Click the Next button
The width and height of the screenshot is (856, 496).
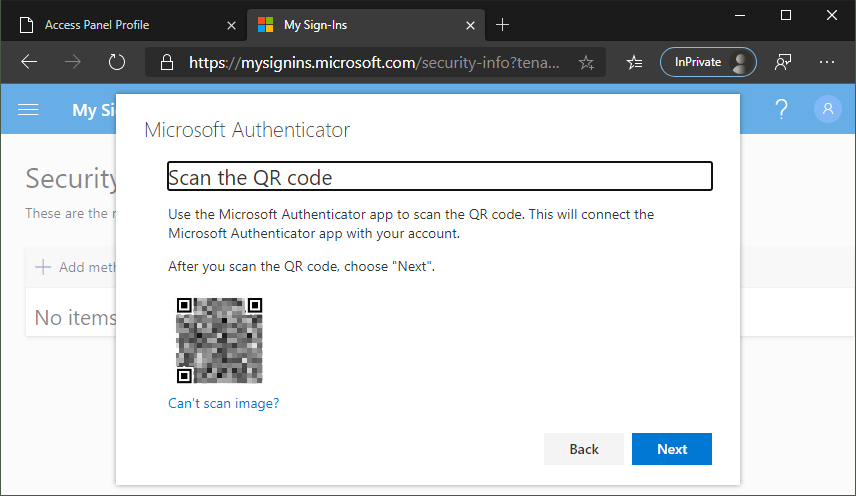[x=672, y=449]
